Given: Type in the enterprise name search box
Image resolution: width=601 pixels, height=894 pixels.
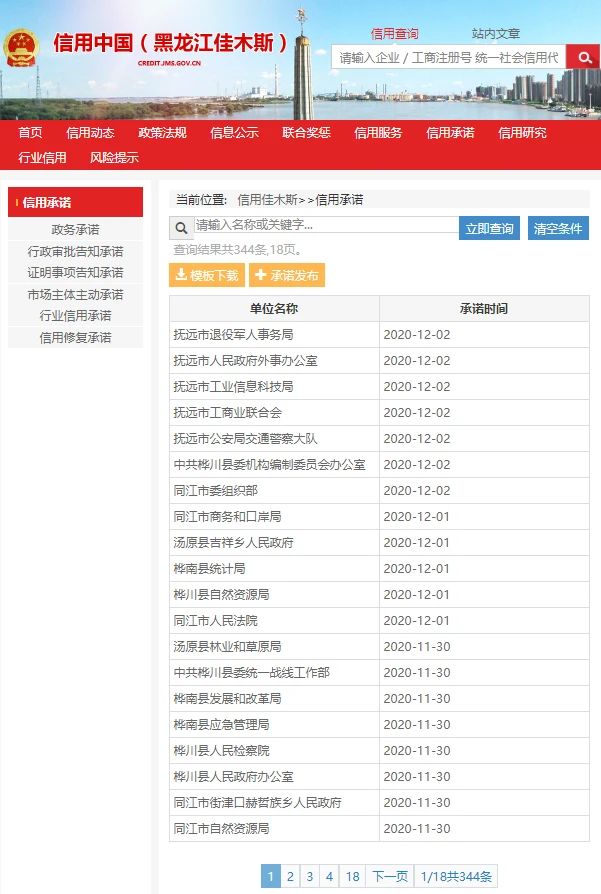Looking at the screenshot, I should (x=448, y=57).
